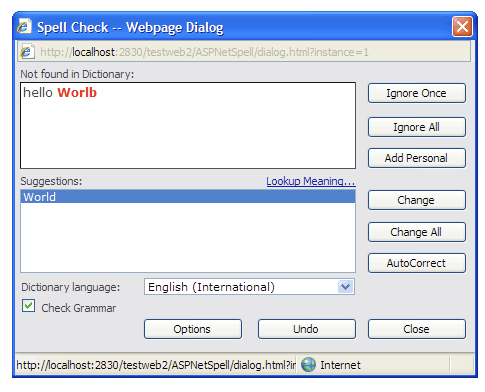
Task: Open the Lookup Meaning link
Action: 311,181
